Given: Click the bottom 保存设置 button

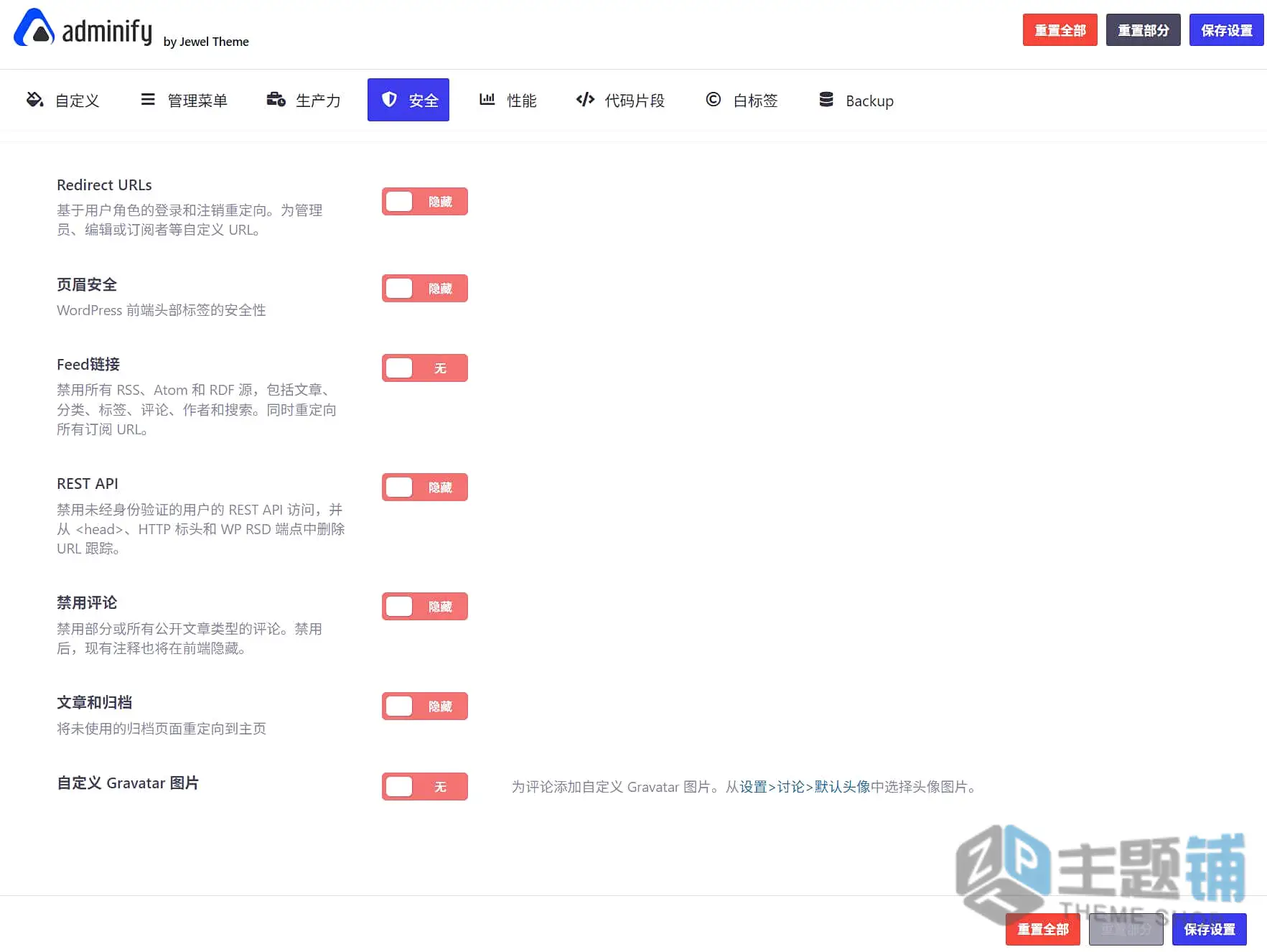Looking at the screenshot, I should [x=1209, y=929].
